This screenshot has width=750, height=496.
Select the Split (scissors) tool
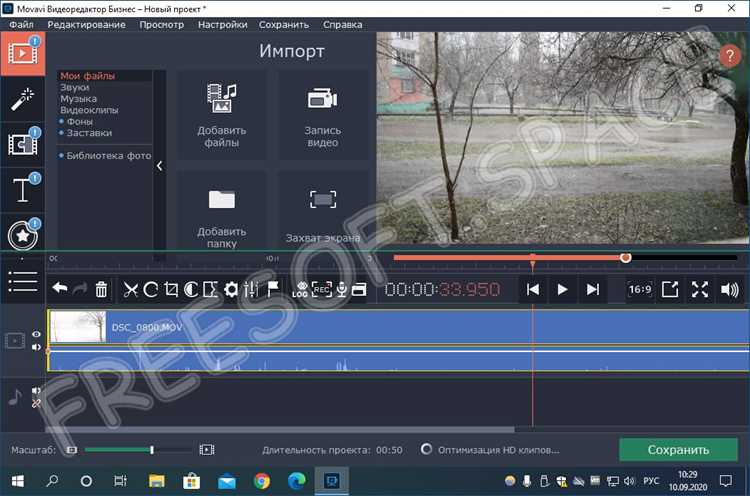tap(130, 289)
